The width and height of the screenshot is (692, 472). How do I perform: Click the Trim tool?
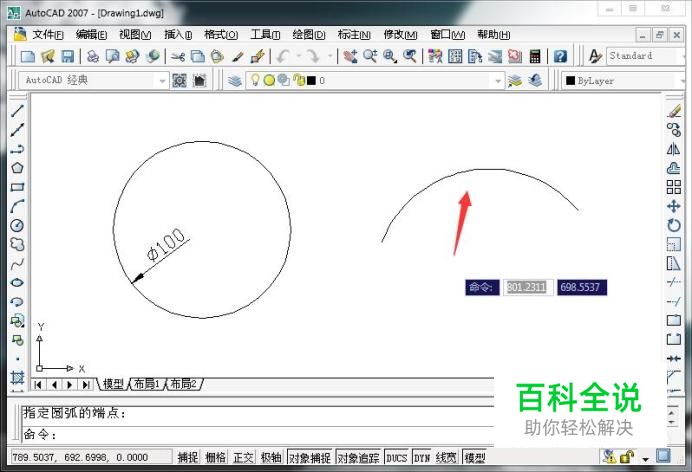(x=673, y=282)
